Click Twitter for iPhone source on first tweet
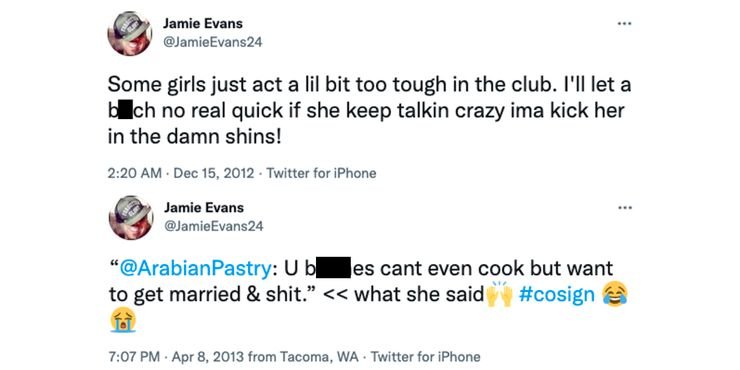This screenshot has width=740, height=370. point(321,173)
